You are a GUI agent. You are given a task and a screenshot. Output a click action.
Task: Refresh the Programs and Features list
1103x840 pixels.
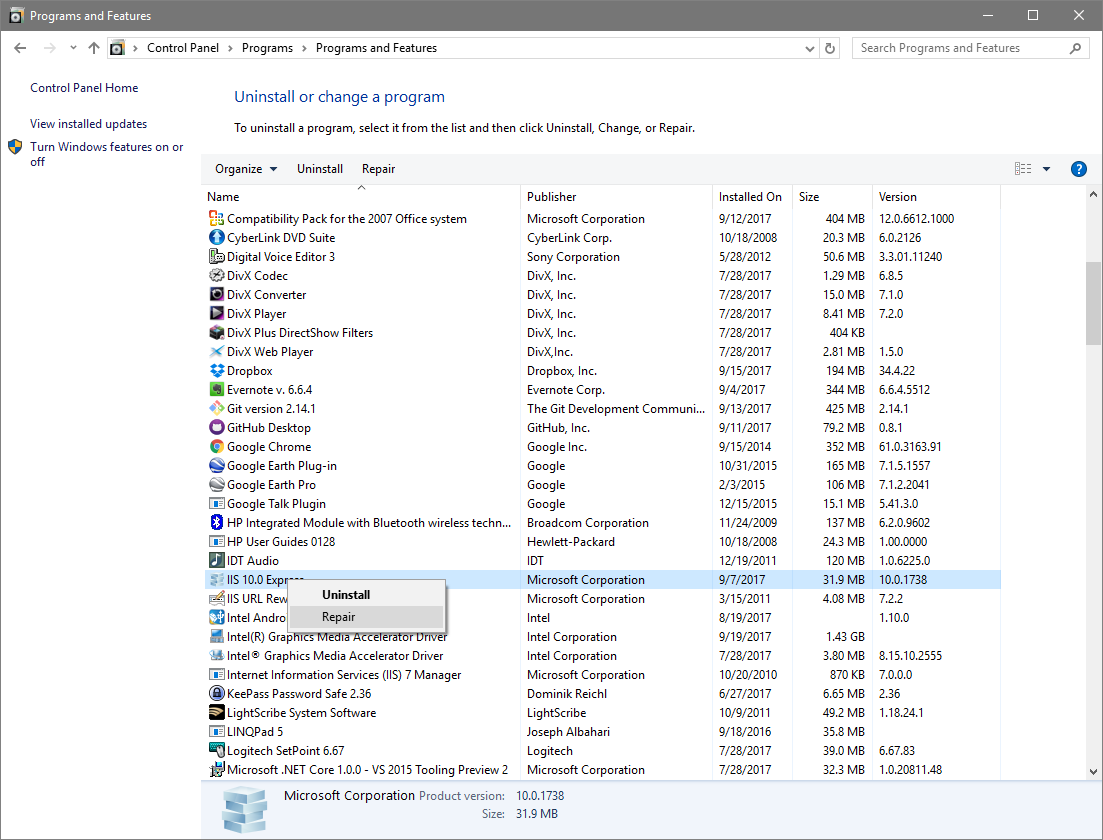click(830, 48)
